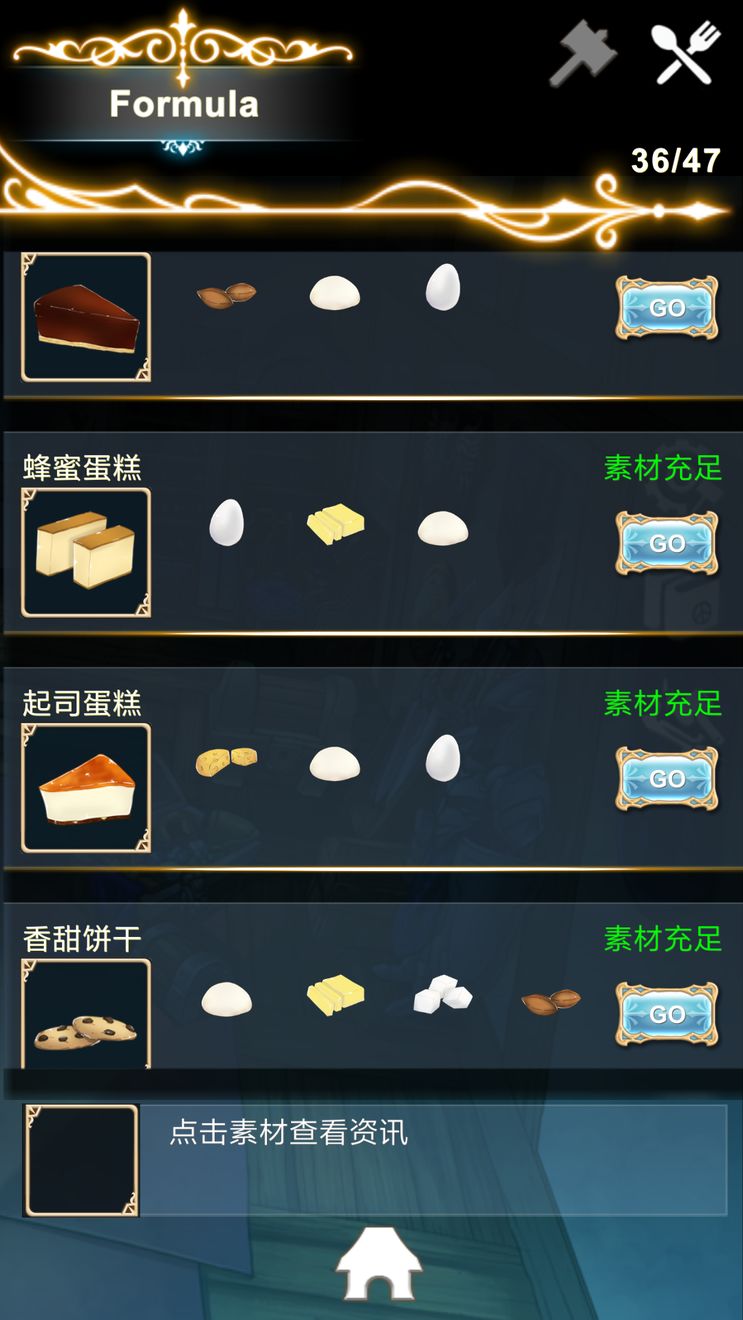Open the fork and knife cooking tab
Screen dimensions: 743x1320
(686, 53)
